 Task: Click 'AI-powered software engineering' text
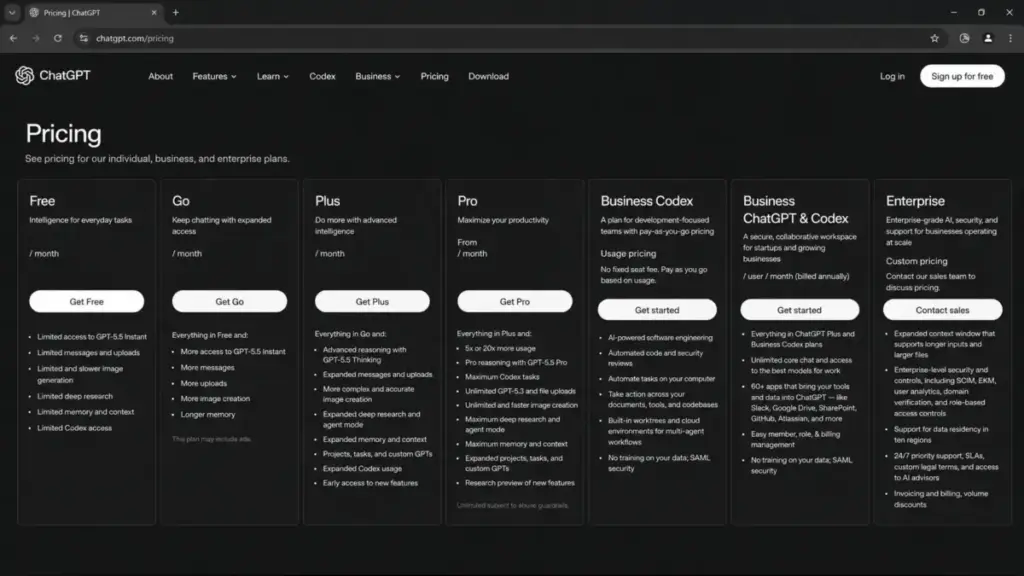pyautogui.click(x=660, y=338)
